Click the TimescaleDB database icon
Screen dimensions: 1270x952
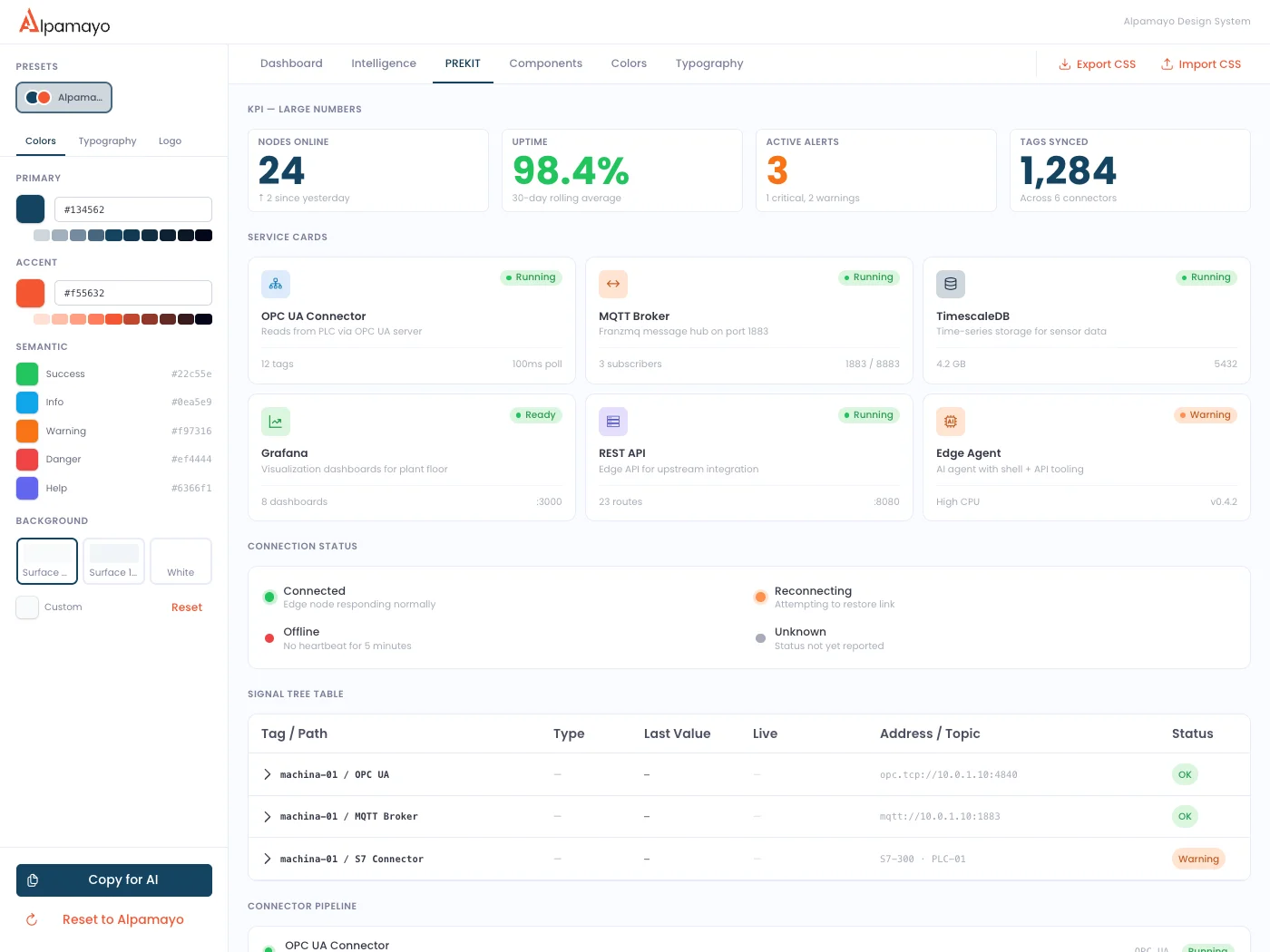click(x=951, y=284)
